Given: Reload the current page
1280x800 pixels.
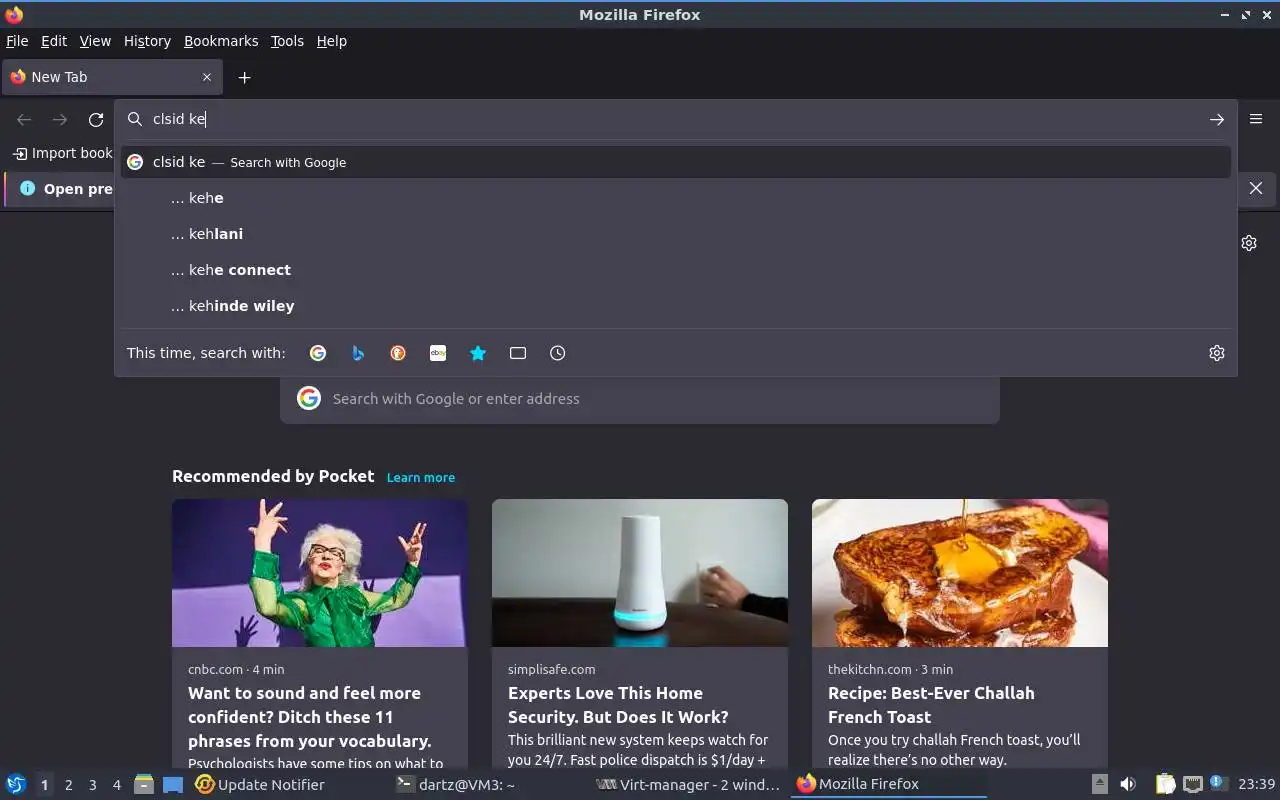Looking at the screenshot, I should (x=96, y=120).
